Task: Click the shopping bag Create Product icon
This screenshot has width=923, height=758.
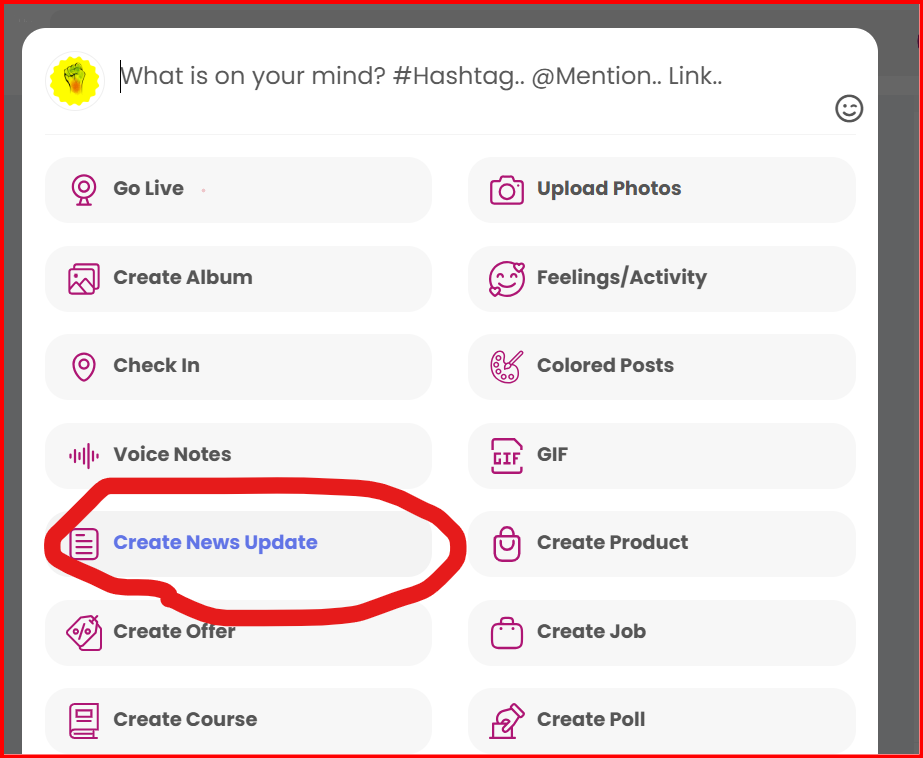Action: coord(507,544)
